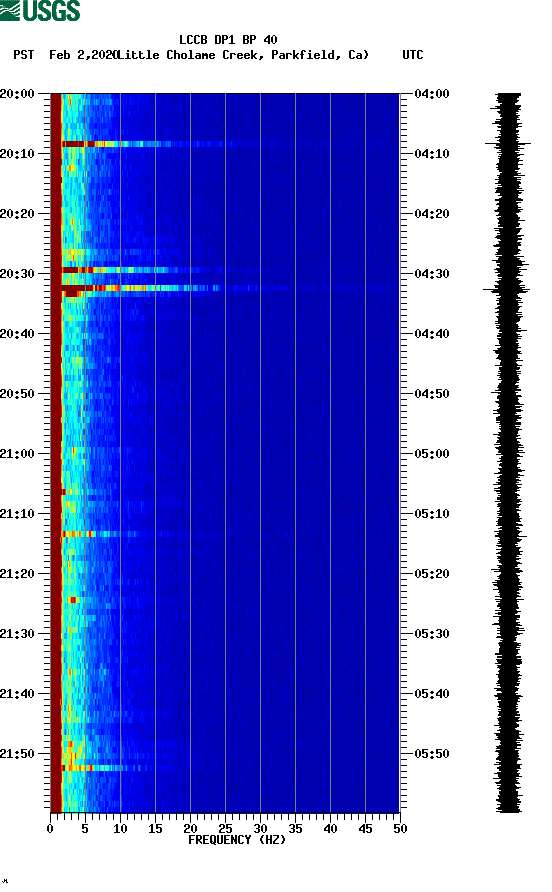Click the 15 Hz frequency tick label
The image size is (552, 892).
[155, 829]
